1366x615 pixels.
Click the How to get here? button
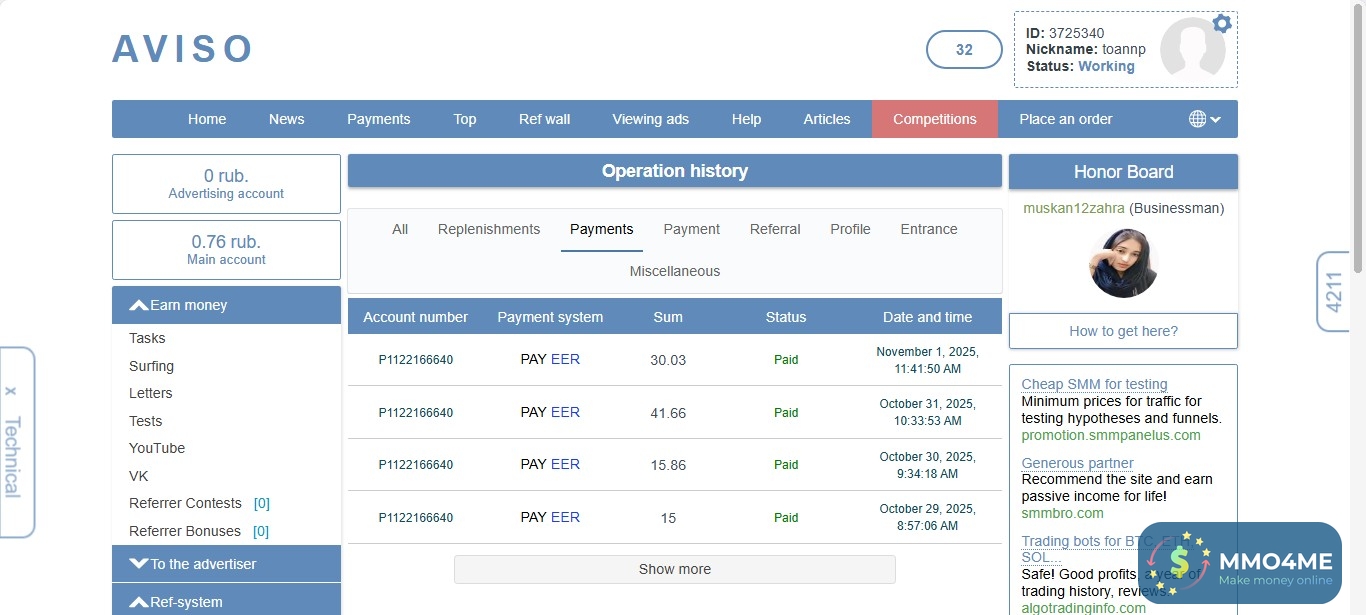(1123, 331)
